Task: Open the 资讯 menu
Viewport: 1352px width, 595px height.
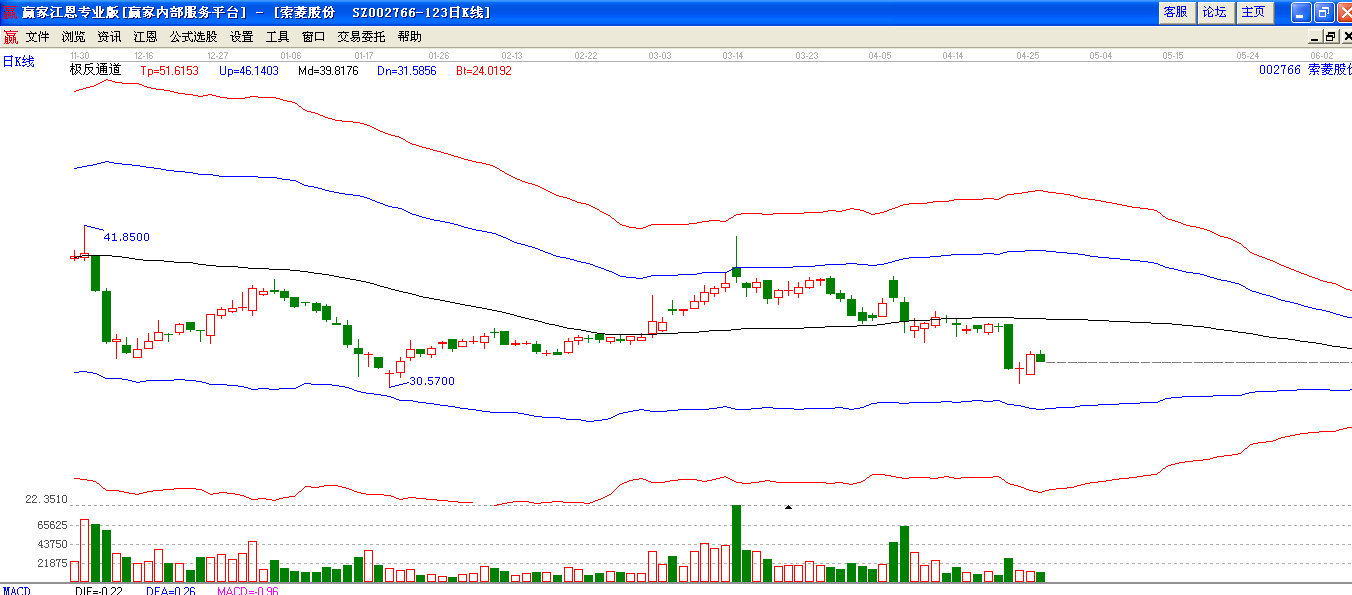Action: pyautogui.click(x=109, y=37)
